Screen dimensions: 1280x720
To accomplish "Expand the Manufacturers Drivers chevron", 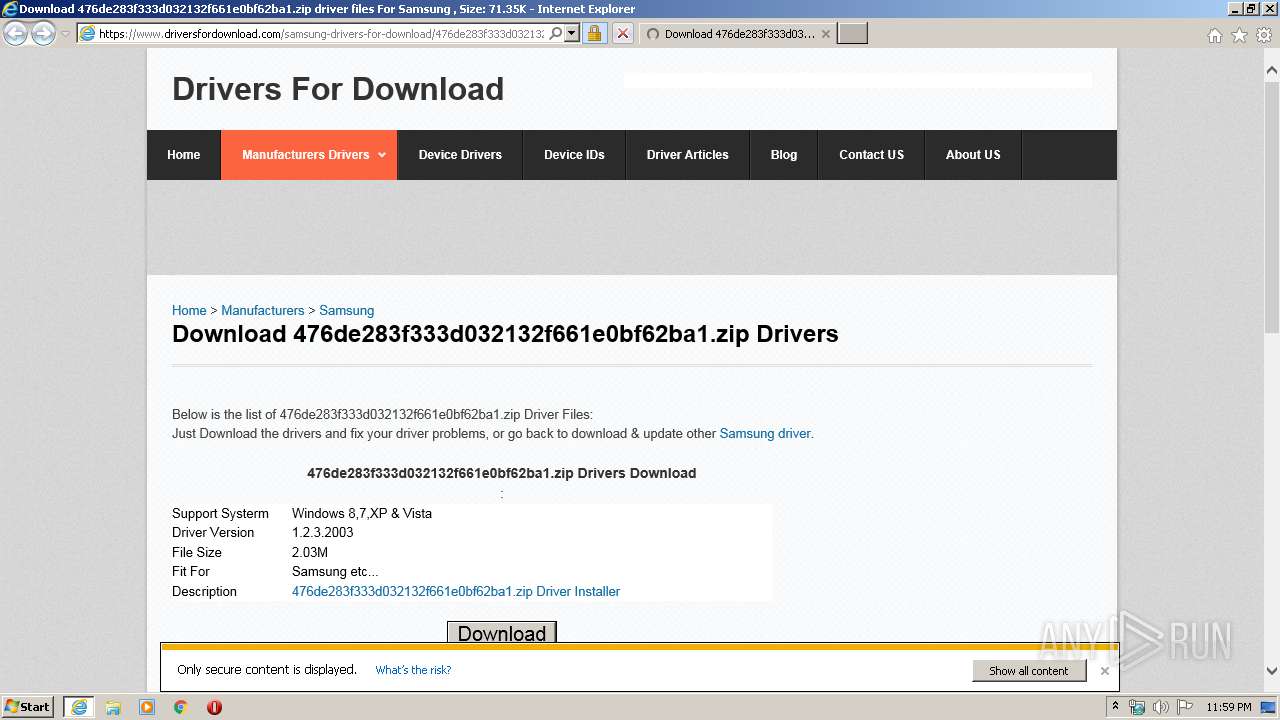I will tap(382, 155).
